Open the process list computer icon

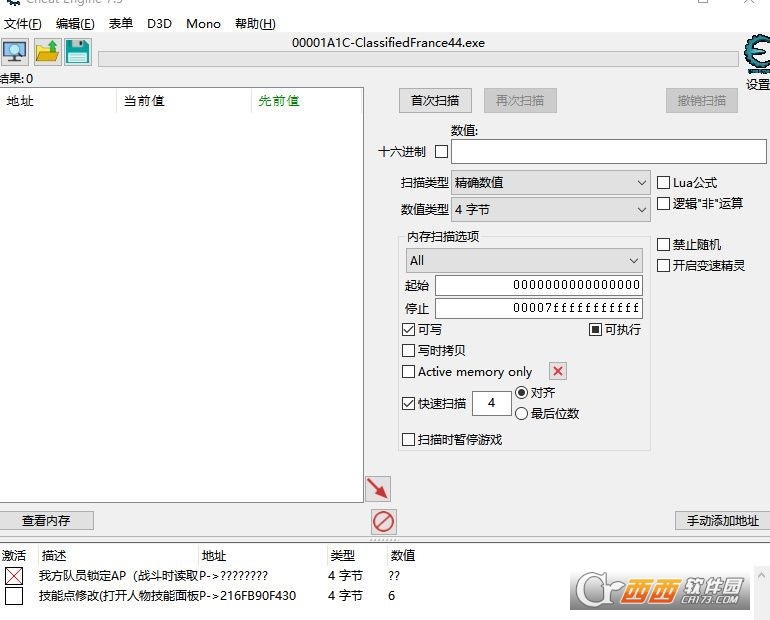15,52
